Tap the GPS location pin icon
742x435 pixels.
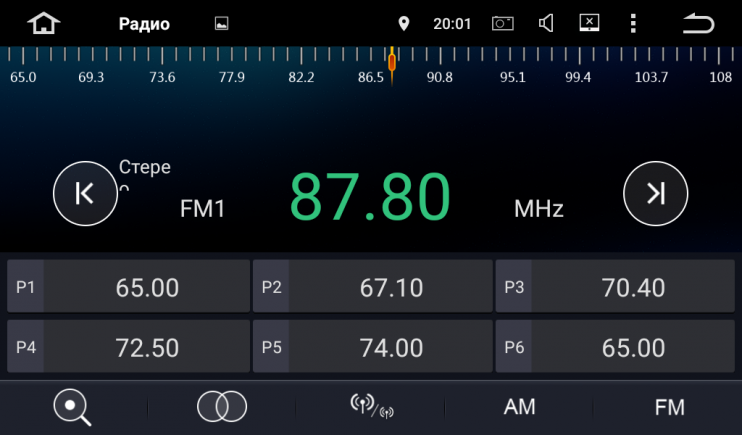tap(404, 24)
